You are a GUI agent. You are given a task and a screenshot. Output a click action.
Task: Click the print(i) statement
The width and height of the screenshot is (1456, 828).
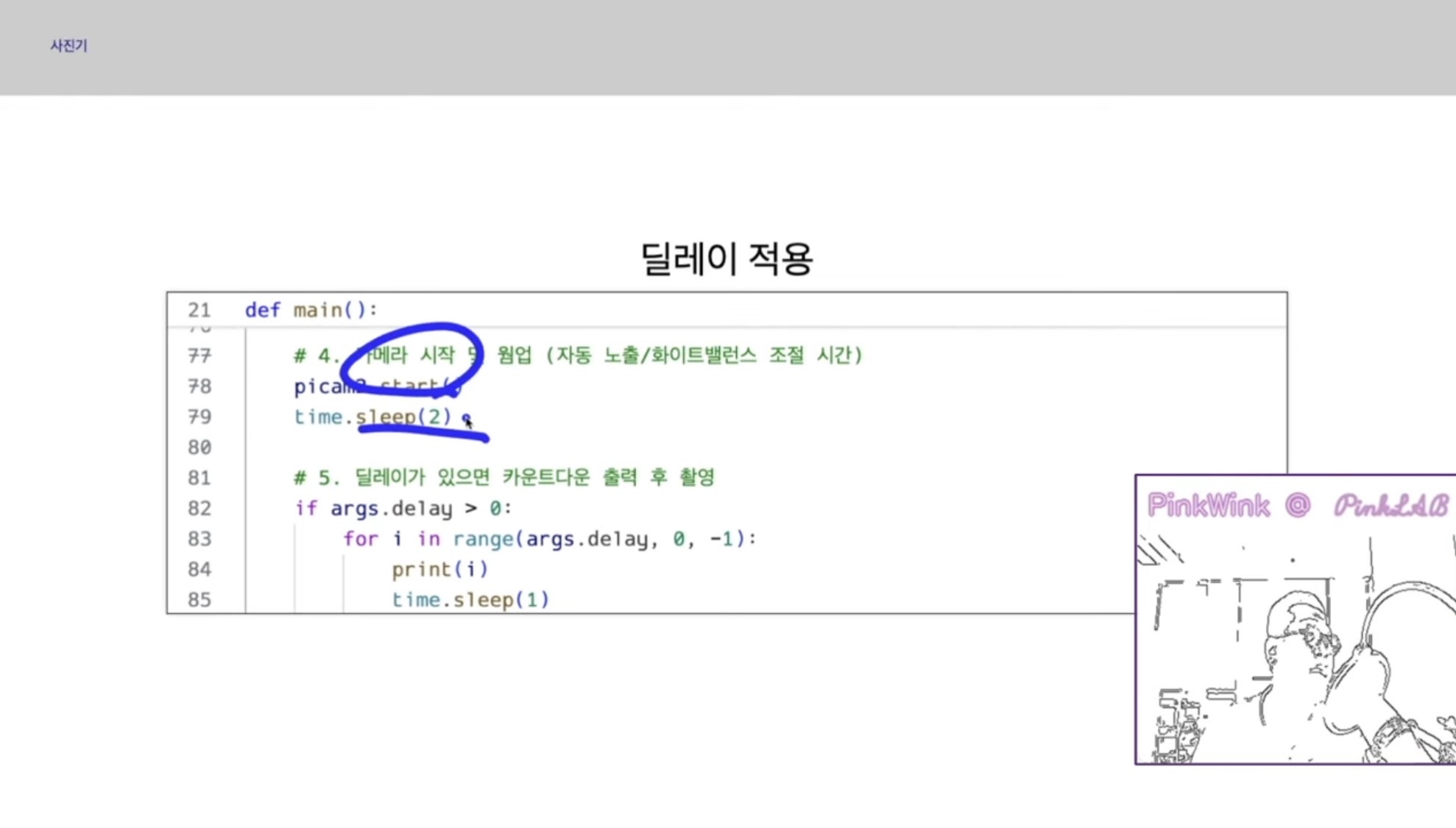click(439, 569)
